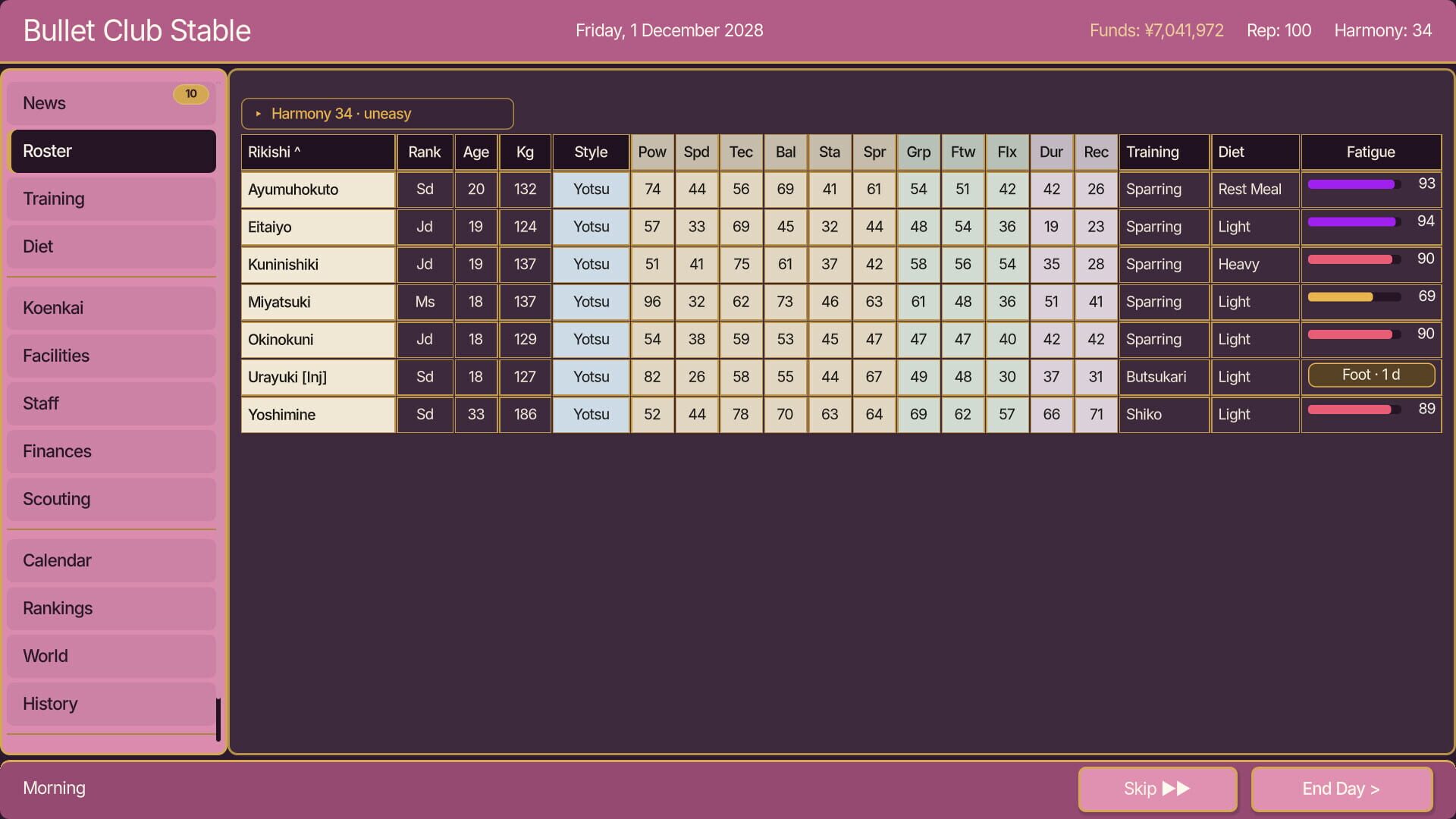Click the End Day button
This screenshot has height=819, width=1456.
point(1341,789)
